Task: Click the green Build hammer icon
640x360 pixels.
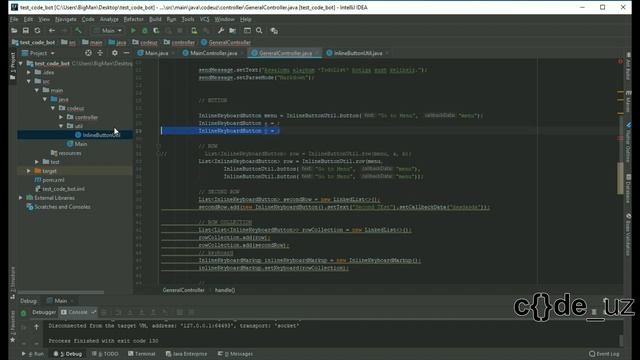Action: 78,31
